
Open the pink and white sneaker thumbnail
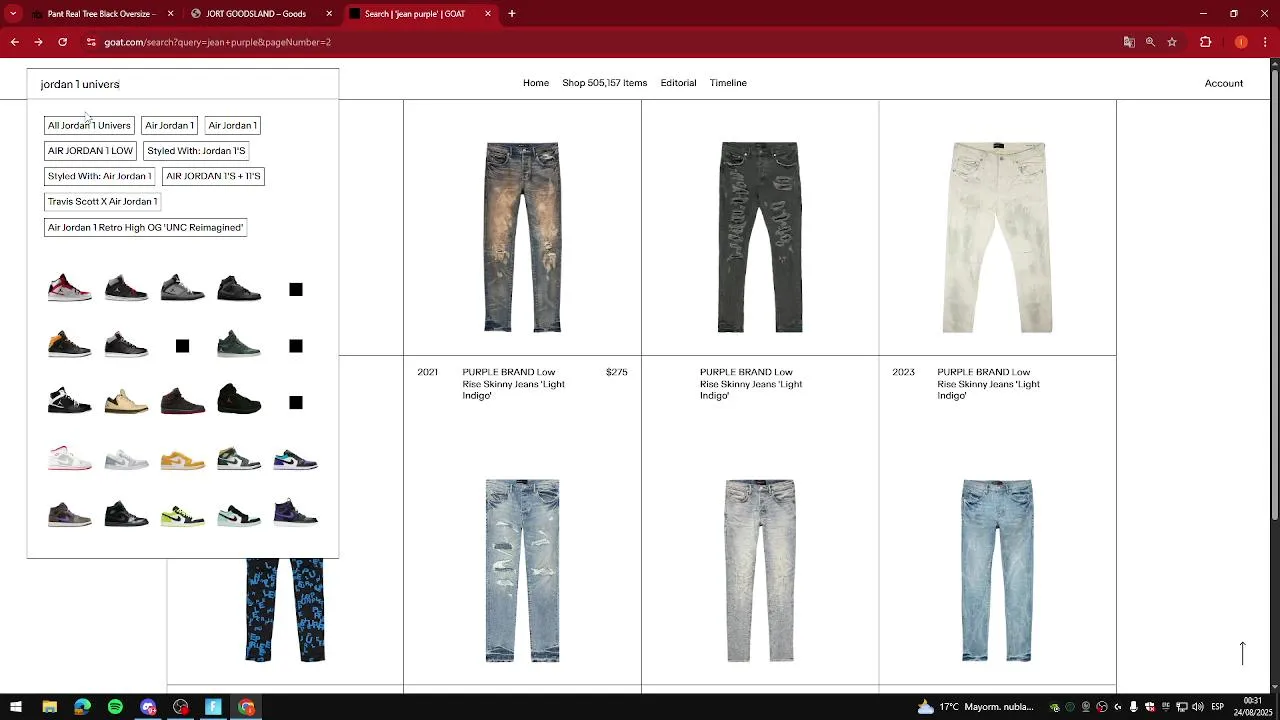coord(70,459)
